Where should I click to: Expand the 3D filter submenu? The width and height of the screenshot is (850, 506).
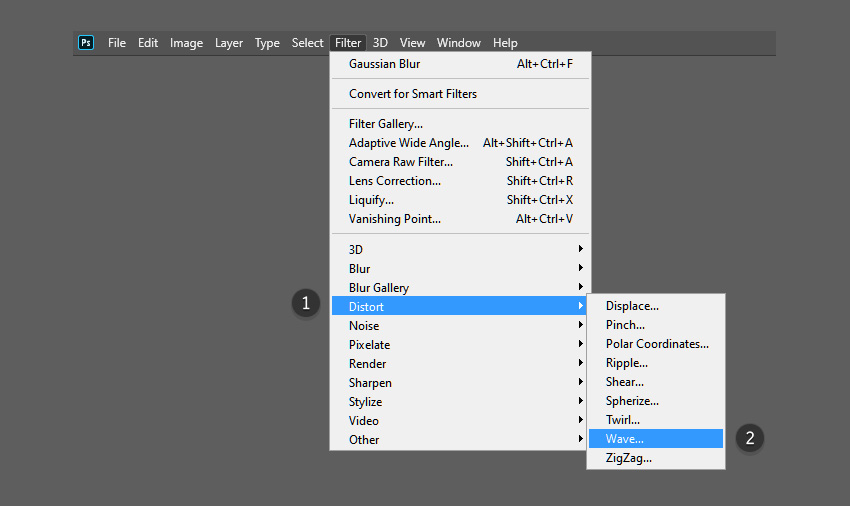tap(461, 249)
